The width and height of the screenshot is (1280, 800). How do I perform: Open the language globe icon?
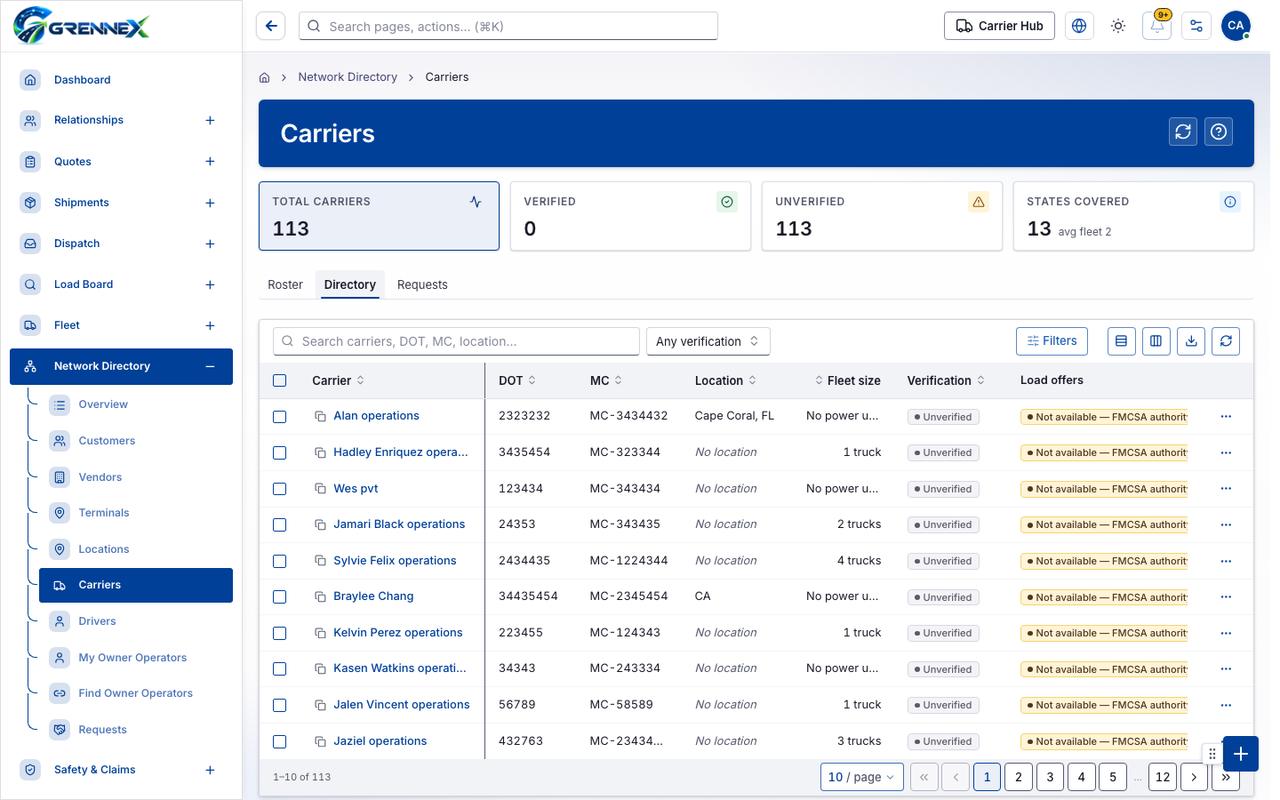[1079, 26]
